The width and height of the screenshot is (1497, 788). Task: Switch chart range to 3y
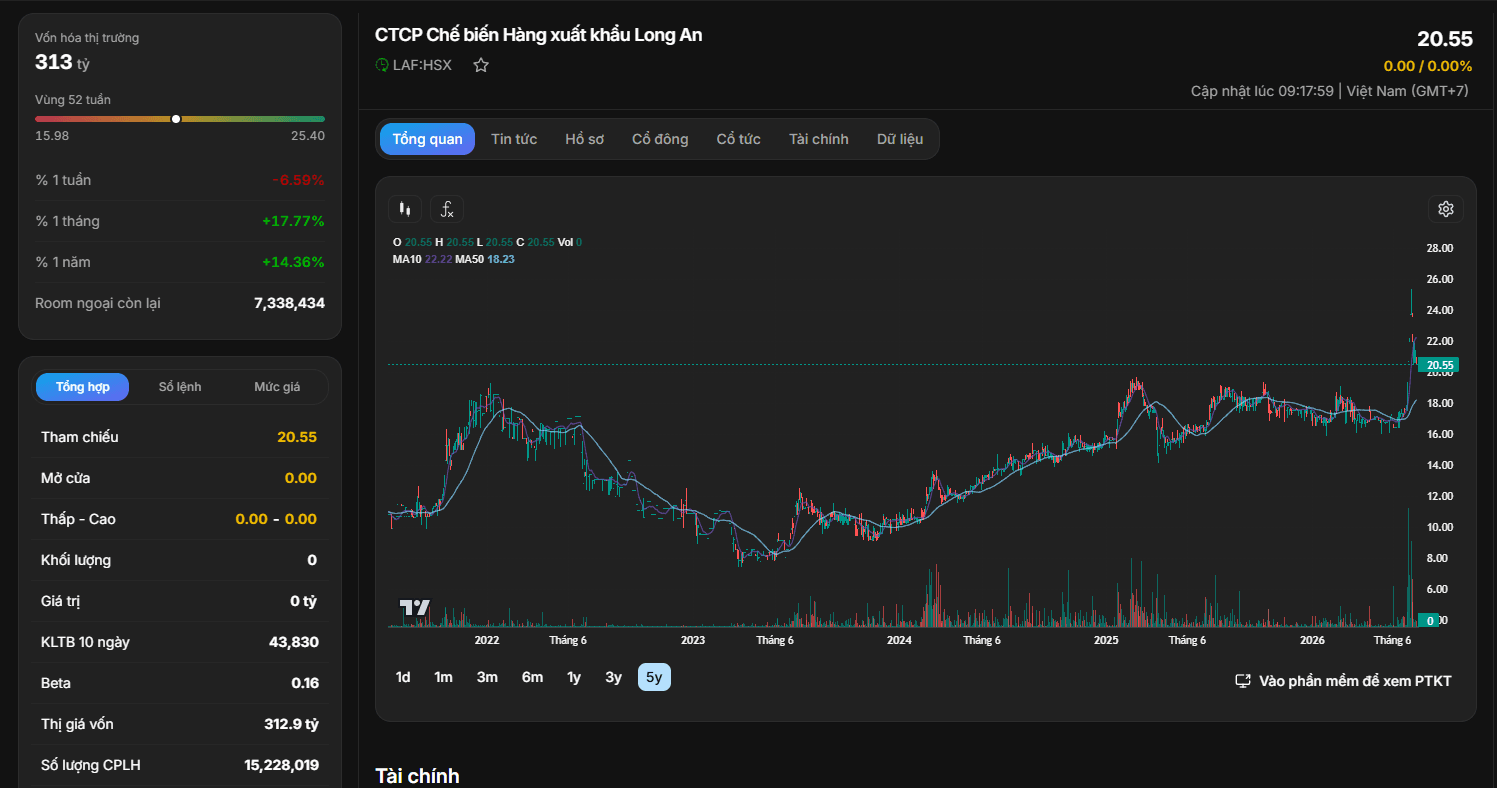pyautogui.click(x=613, y=677)
